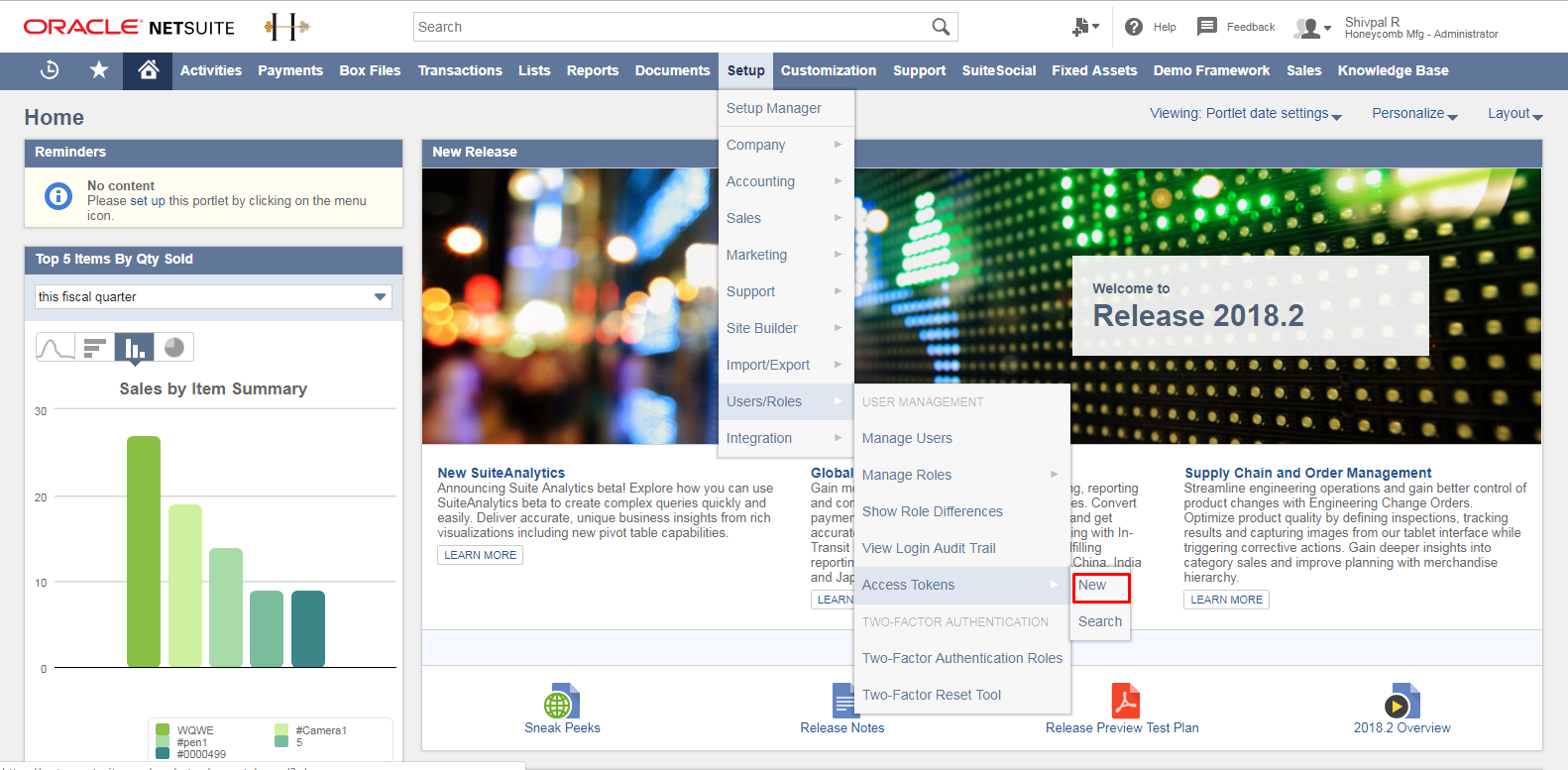Open the Site Builder menu item
This screenshot has height=770, width=1568.
(x=785, y=328)
